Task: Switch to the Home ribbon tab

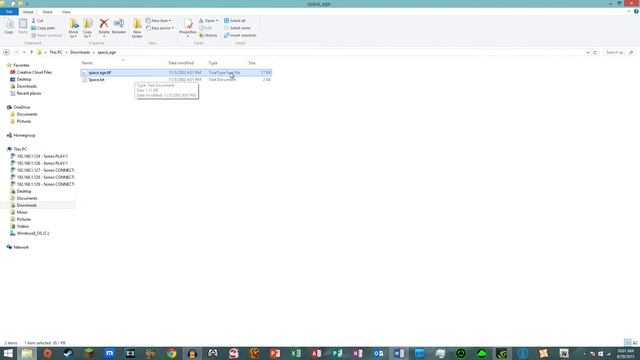Action: [28, 12]
